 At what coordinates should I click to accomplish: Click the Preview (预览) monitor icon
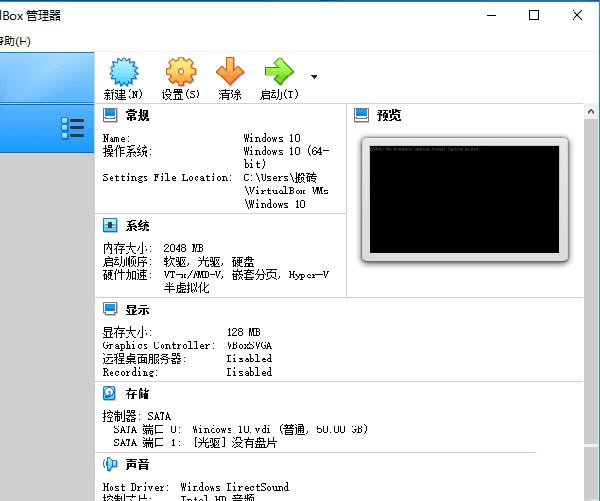[361, 115]
